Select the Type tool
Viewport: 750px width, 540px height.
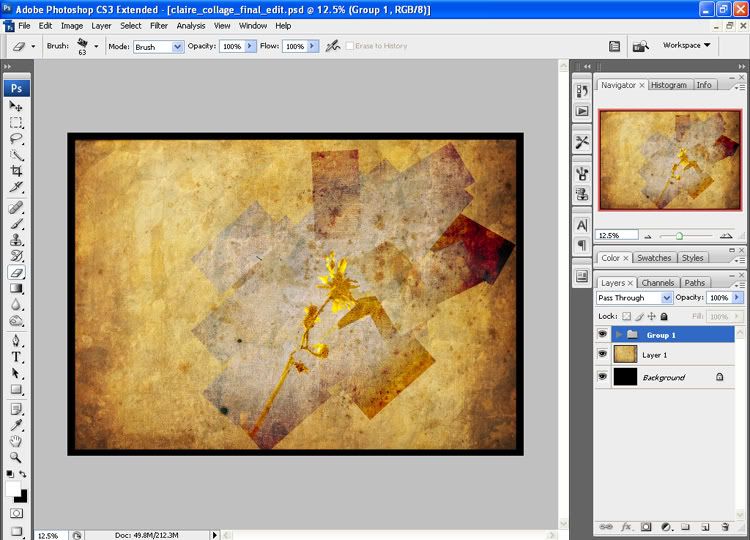pyautogui.click(x=16, y=357)
